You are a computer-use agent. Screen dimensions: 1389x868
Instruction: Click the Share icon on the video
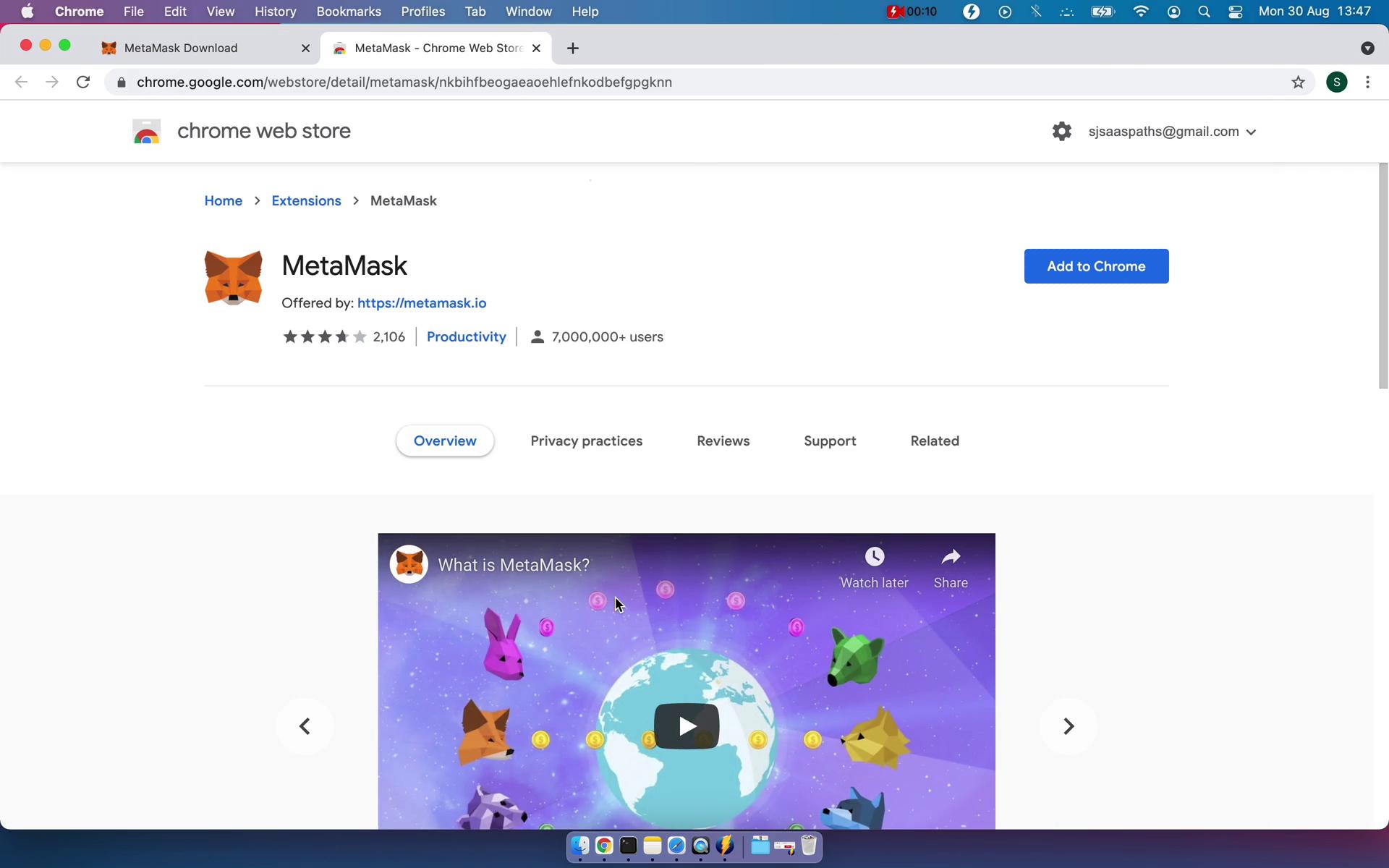pos(951,557)
